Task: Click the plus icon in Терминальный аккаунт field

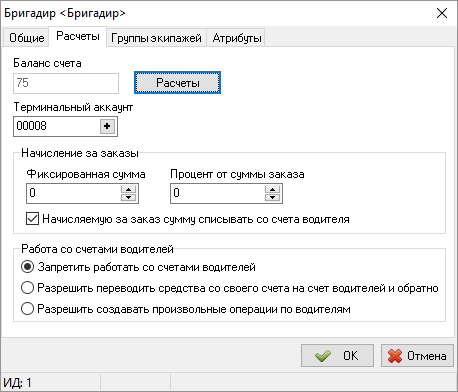Action: (x=107, y=126)
